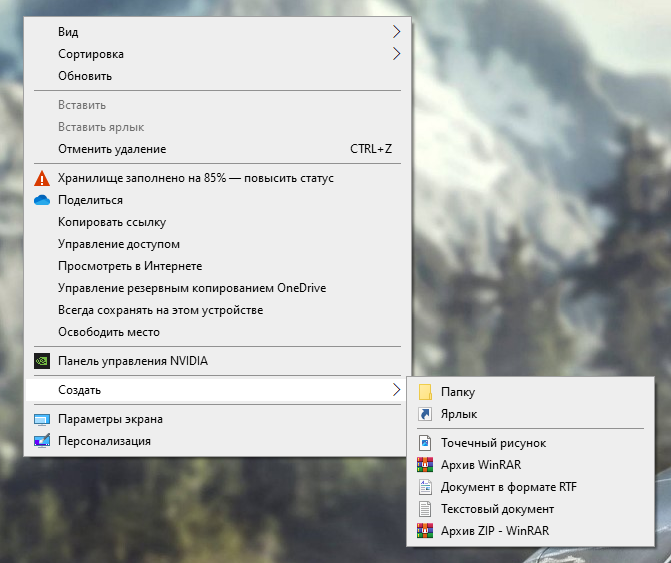Image resolution: width=671 pixels, height=563 pixels.
Task: Create a new Архив WinRAR
Action: 530,465
